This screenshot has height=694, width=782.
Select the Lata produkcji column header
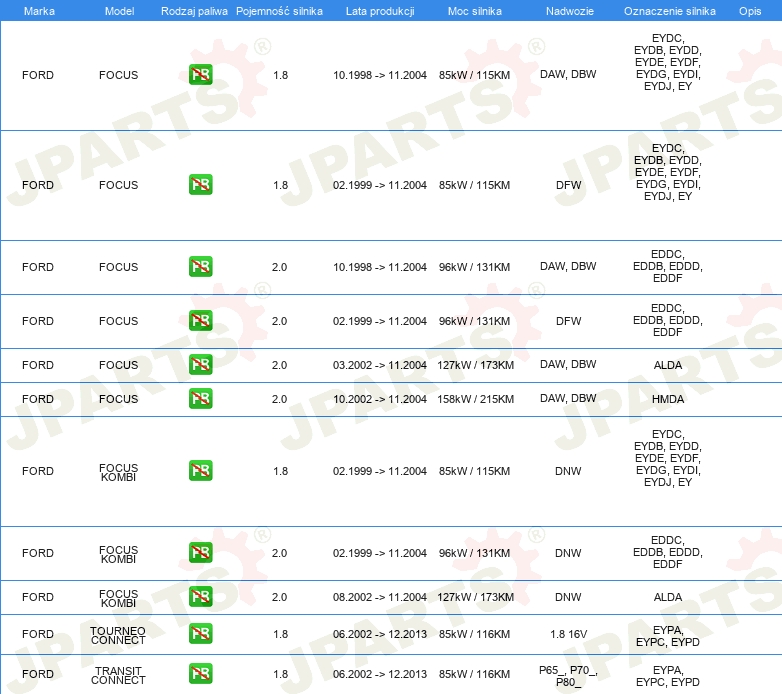pyautogui.click(x=380, y=11)
